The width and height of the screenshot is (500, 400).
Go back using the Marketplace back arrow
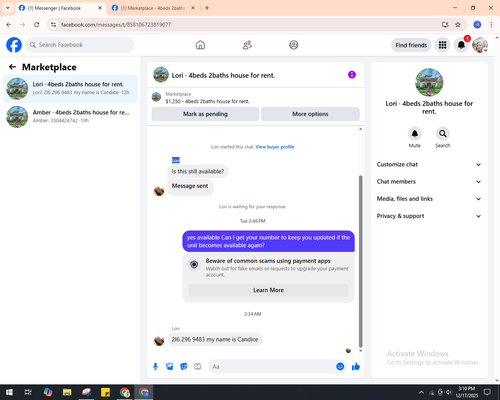[x=12, y=67]
